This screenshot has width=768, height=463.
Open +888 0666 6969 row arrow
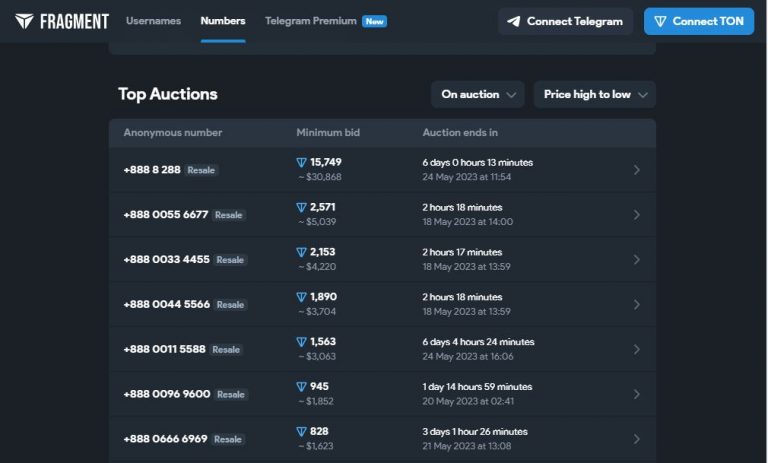pyautogui.click(x=637, y=439)
